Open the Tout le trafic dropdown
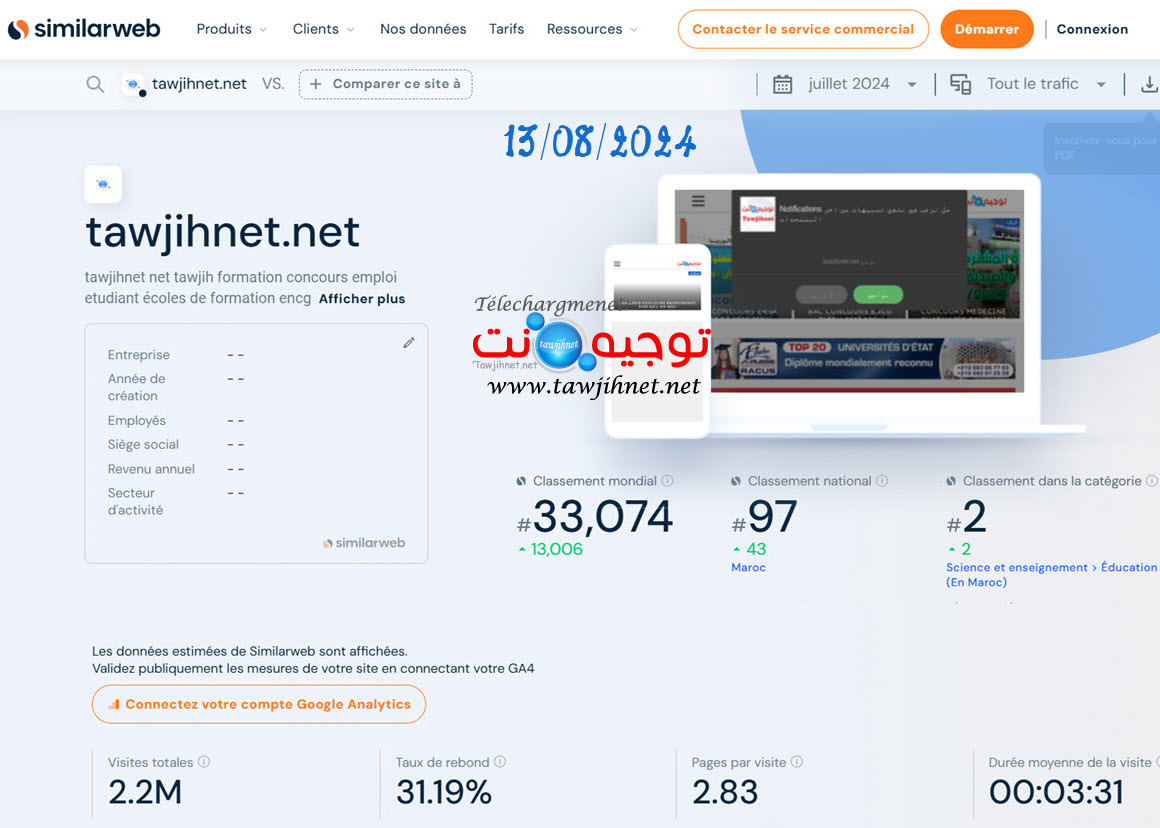 point(1047,84)
